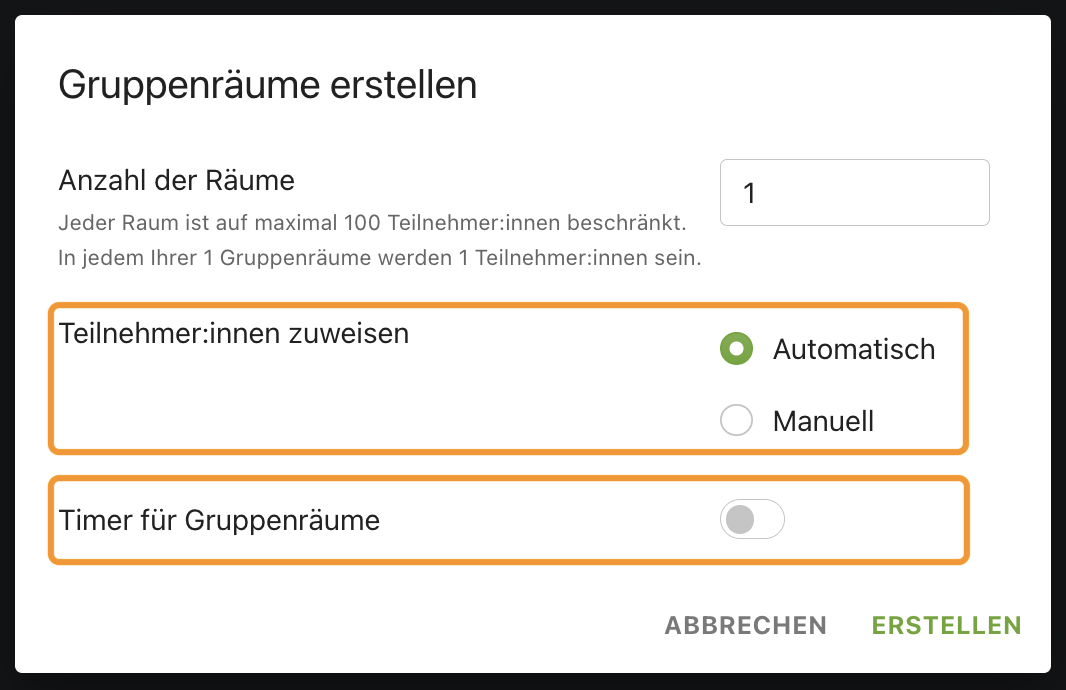Screen dimensions: 1066x690
Task: Click the Anzahl der Räume number field
Action: click(x=855, y=192)
